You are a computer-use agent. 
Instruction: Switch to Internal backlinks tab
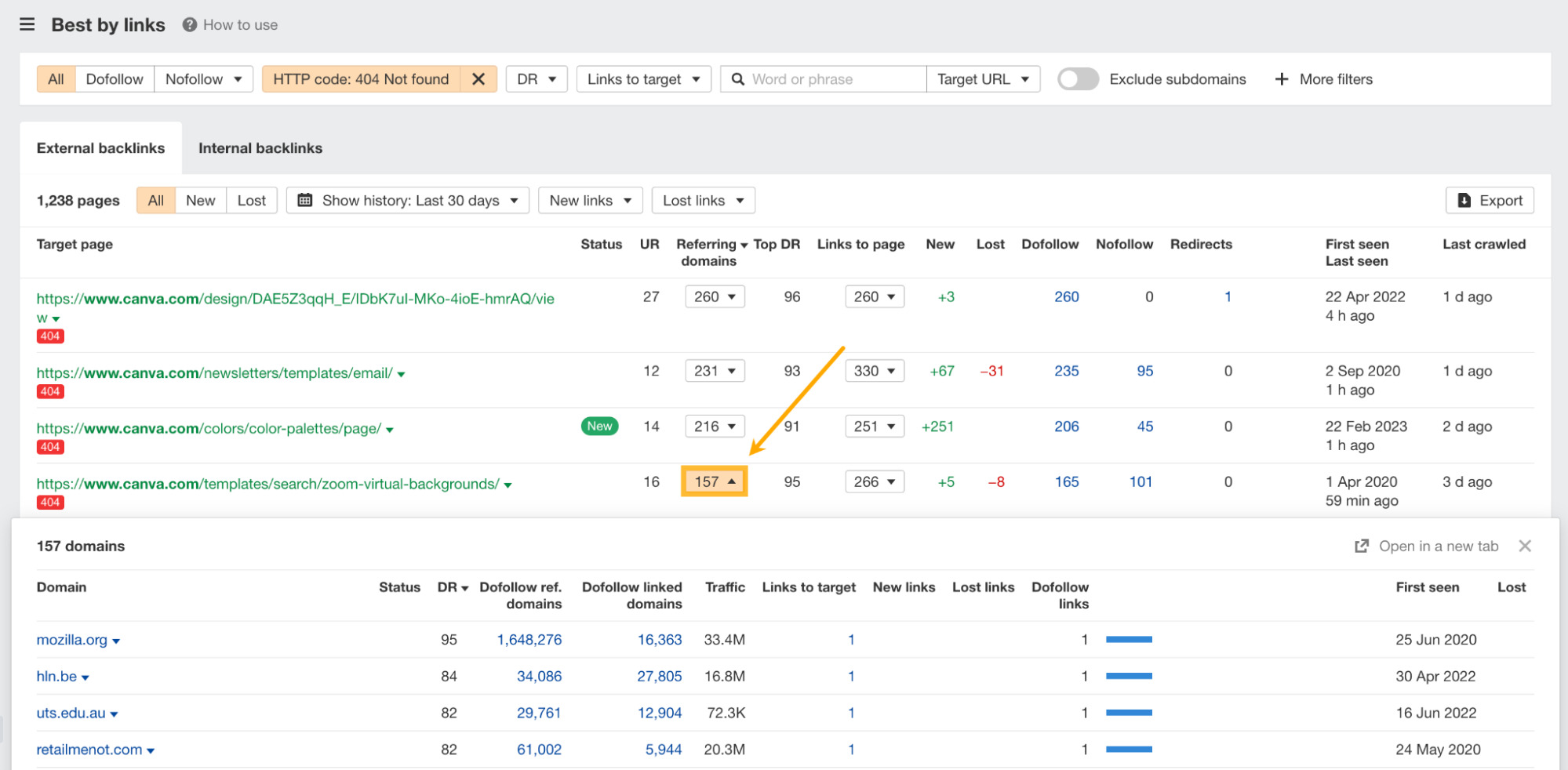click(x=260, y=147)
